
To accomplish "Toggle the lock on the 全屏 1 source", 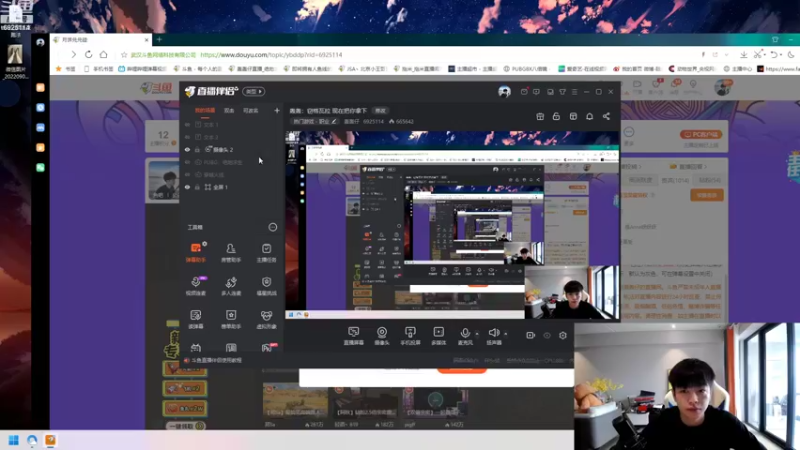I will coord(197,187).
